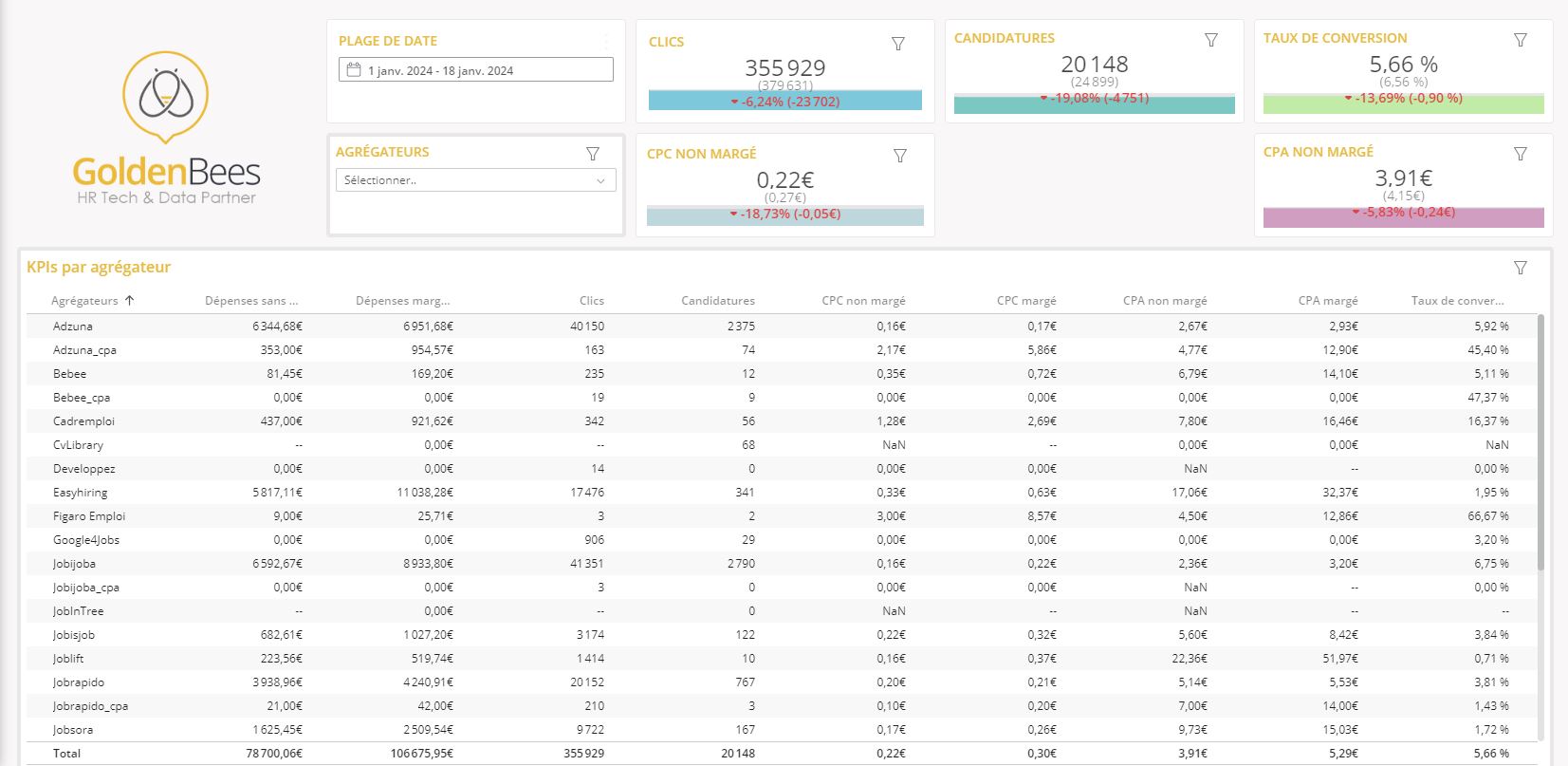Image resolution: width=1568 pixels, height=766 pixels.
Task: Select the Jobisjob row name
Action: pos(74,635)
